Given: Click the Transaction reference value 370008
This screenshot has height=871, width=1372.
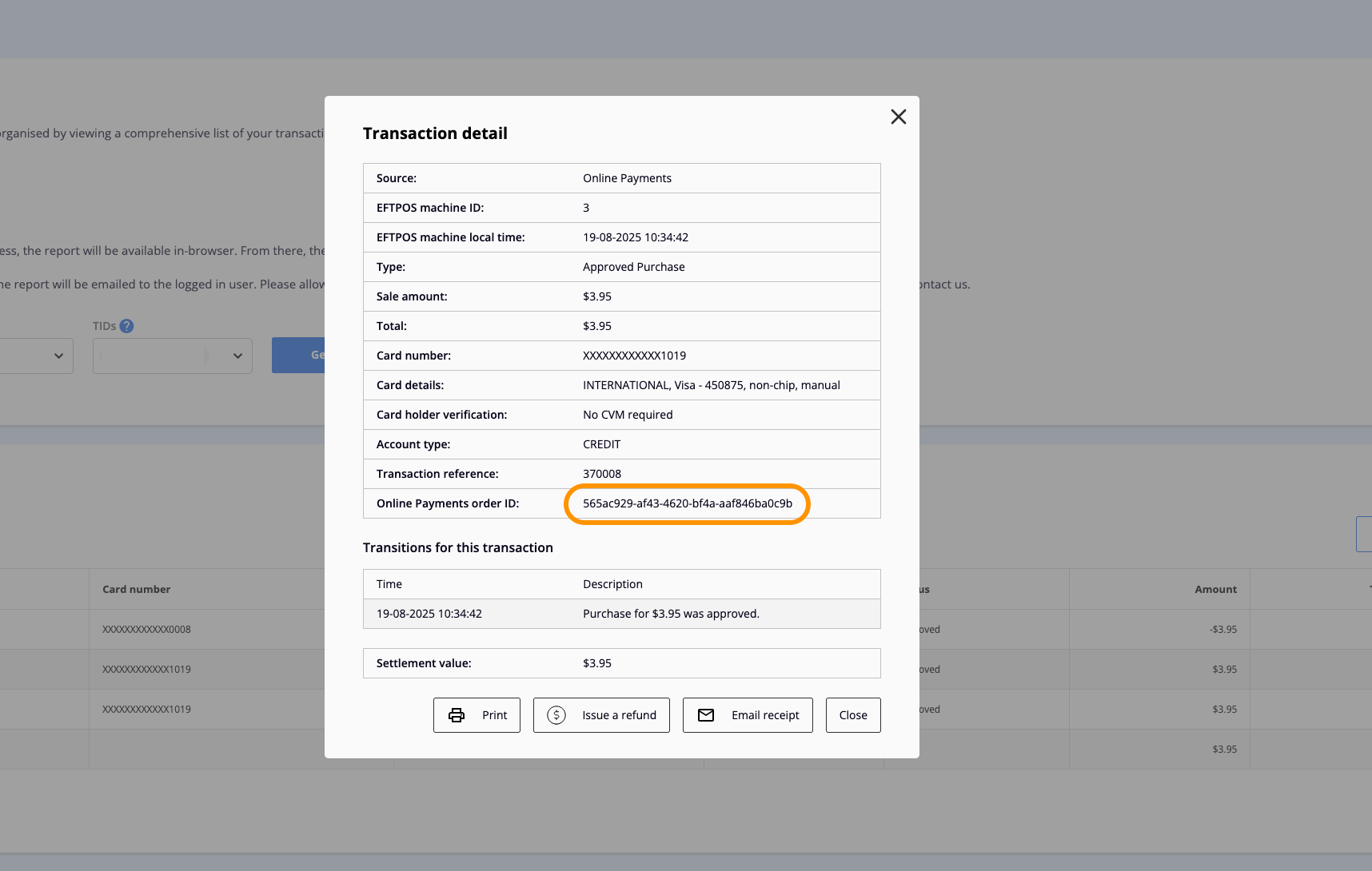Looking at the screenshot, I should pos(602,473).
